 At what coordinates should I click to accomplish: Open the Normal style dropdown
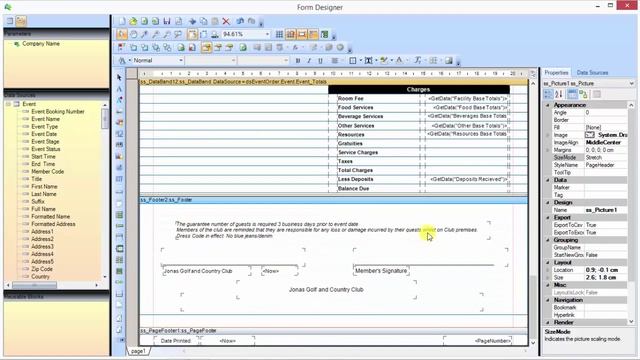(181, 60)
